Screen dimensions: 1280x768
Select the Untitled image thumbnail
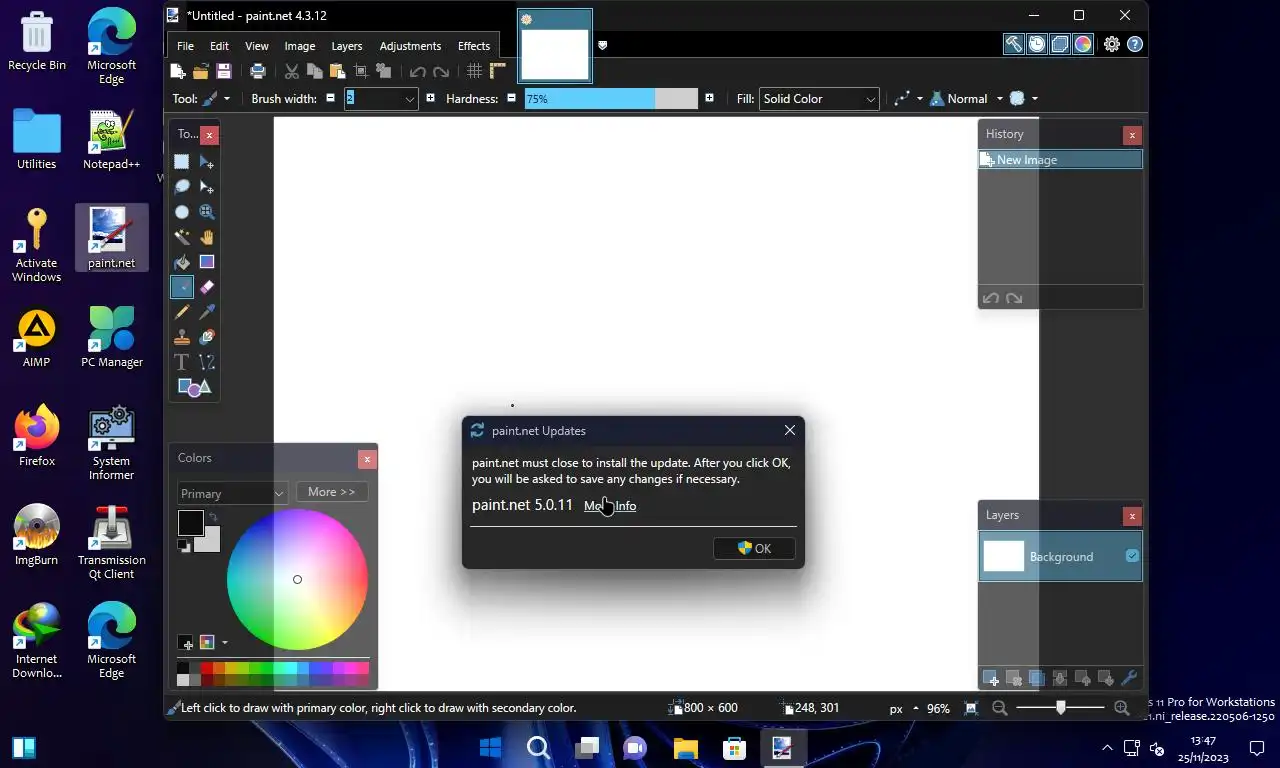pyautogui.click(x=555, y=45)
